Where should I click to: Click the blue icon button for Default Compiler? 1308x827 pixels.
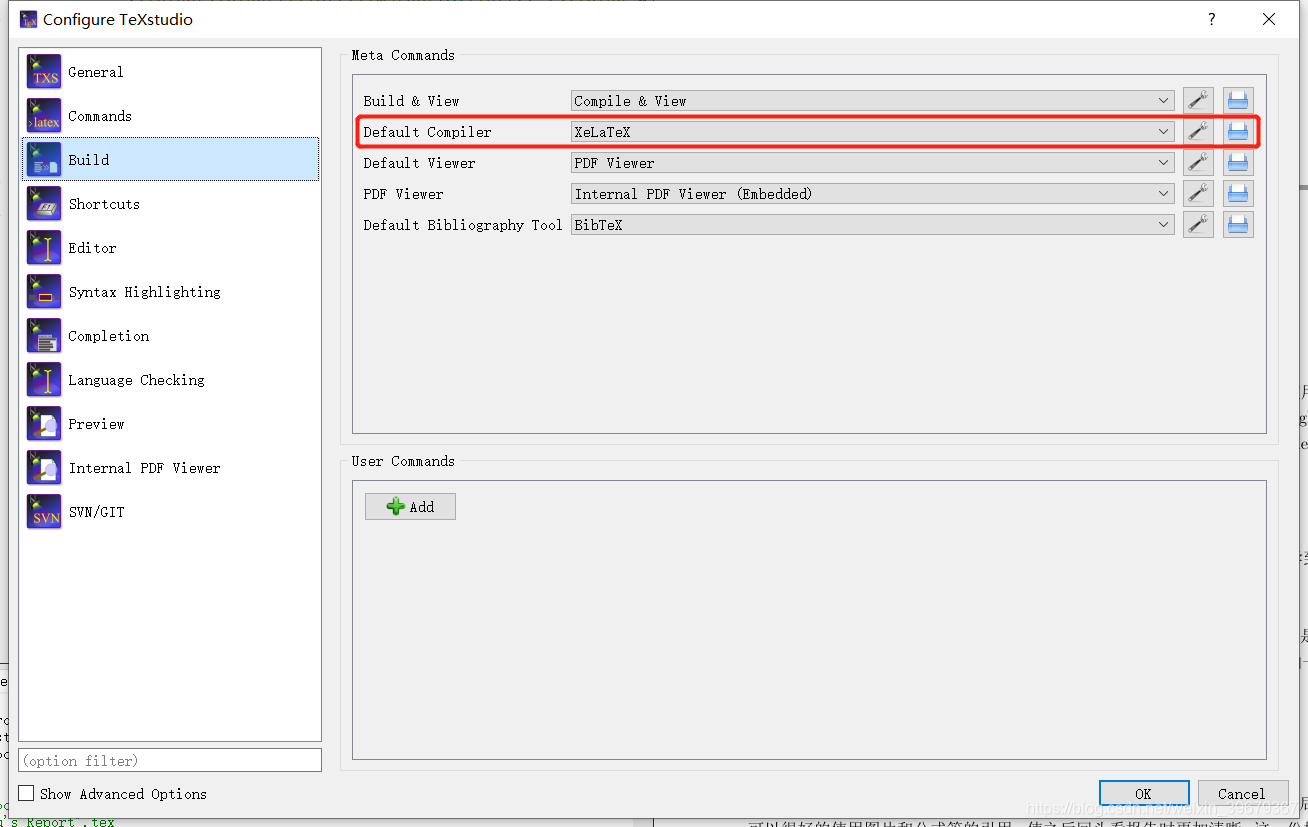(1238, 132)
